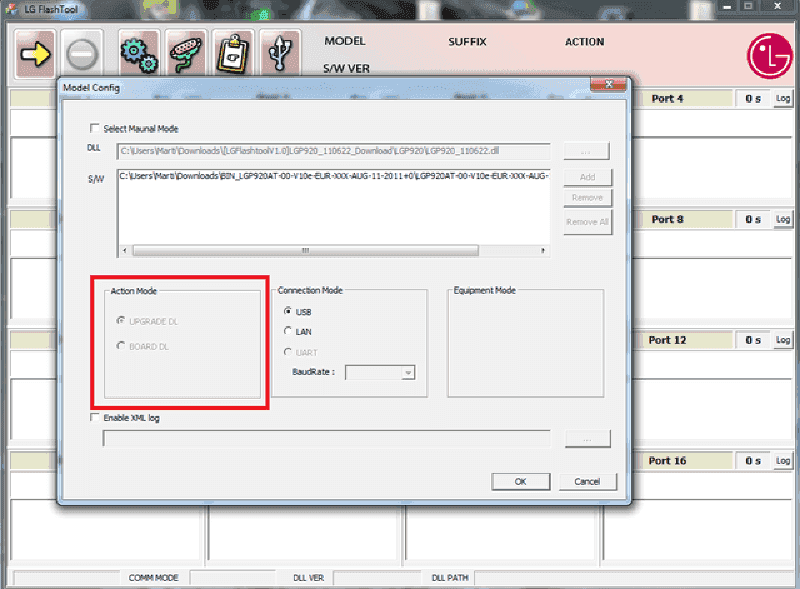
Task: Click the DLL PATH status label
Action: point(450,578)
